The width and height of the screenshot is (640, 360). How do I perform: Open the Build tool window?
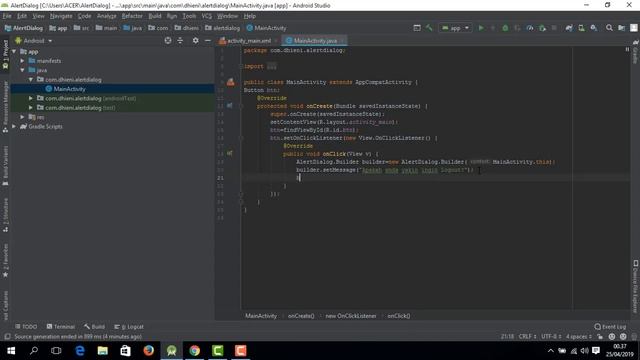(x=94, y=327)
